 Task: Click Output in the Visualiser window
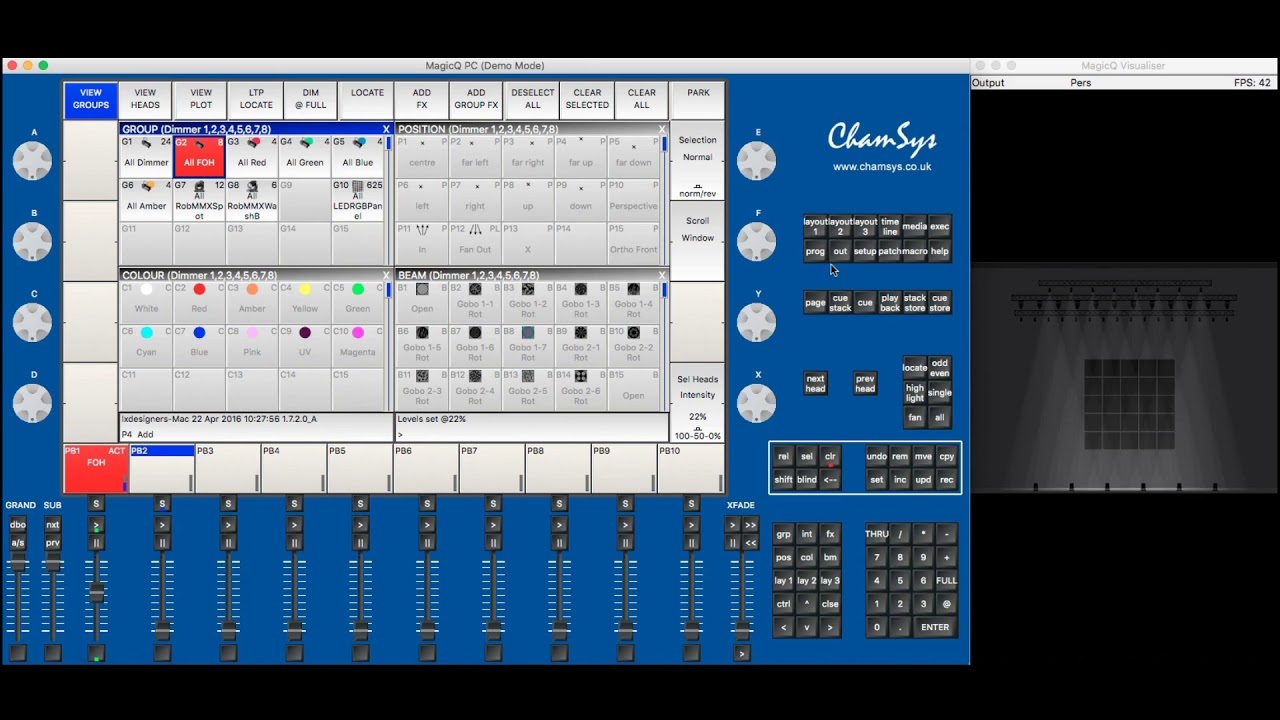click(x=988, y=83)
